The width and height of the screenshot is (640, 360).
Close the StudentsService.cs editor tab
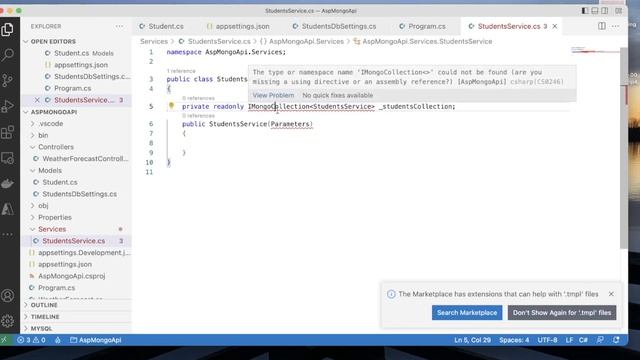click(x=555, y=26)
